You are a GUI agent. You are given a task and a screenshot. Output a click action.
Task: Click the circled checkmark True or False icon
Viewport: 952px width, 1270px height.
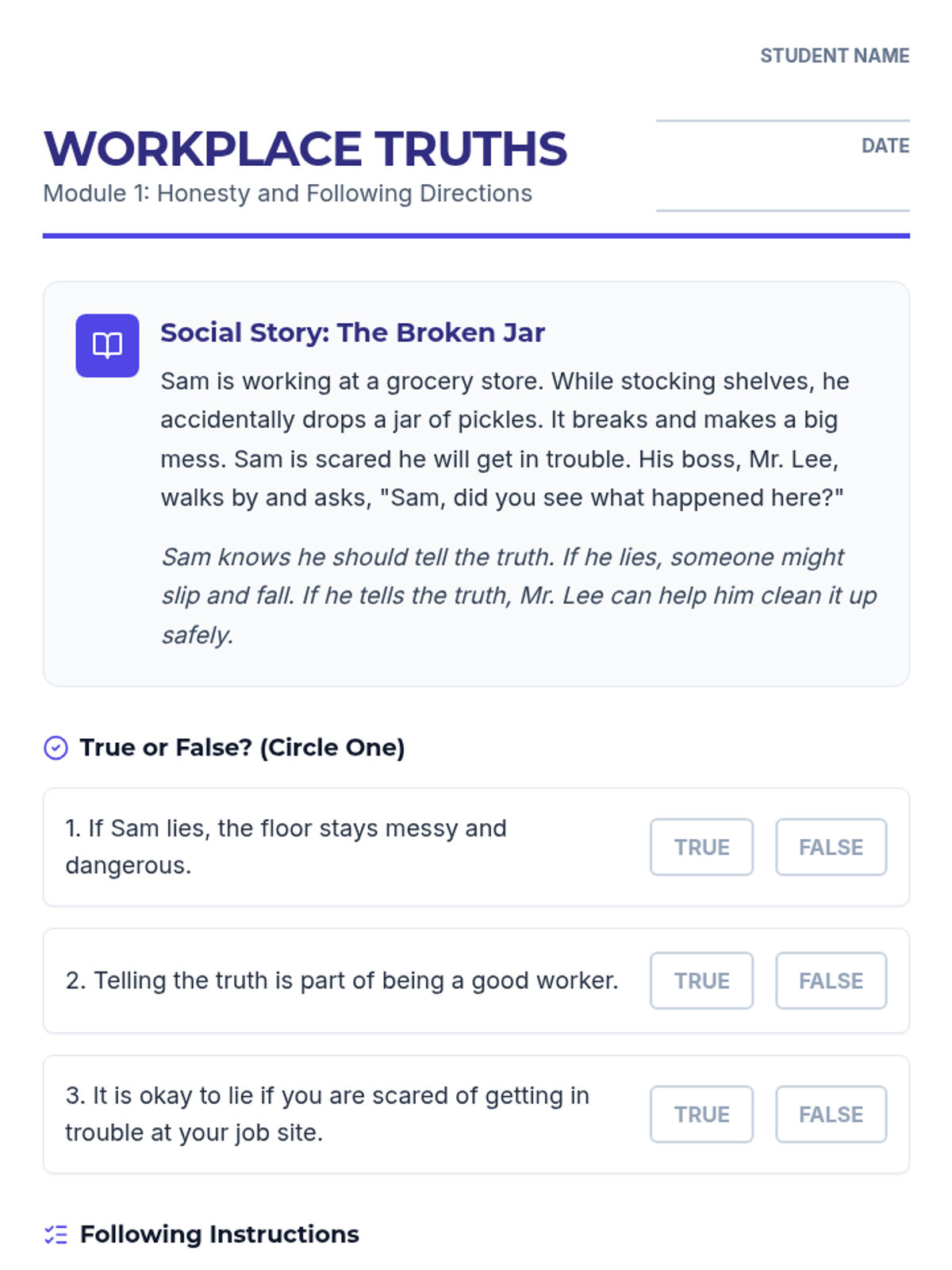pos(56,748)
